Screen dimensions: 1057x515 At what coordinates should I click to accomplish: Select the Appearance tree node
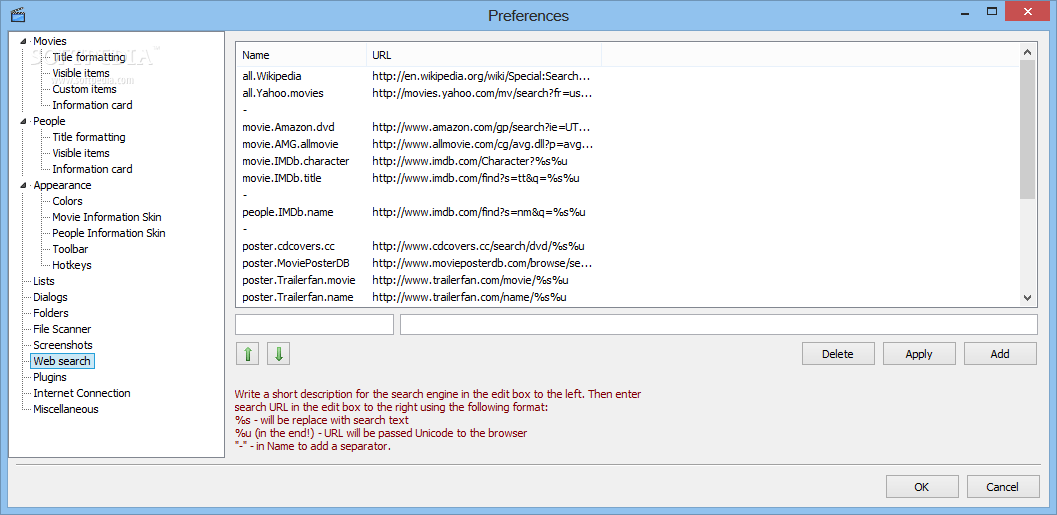[x=62, y=185]
